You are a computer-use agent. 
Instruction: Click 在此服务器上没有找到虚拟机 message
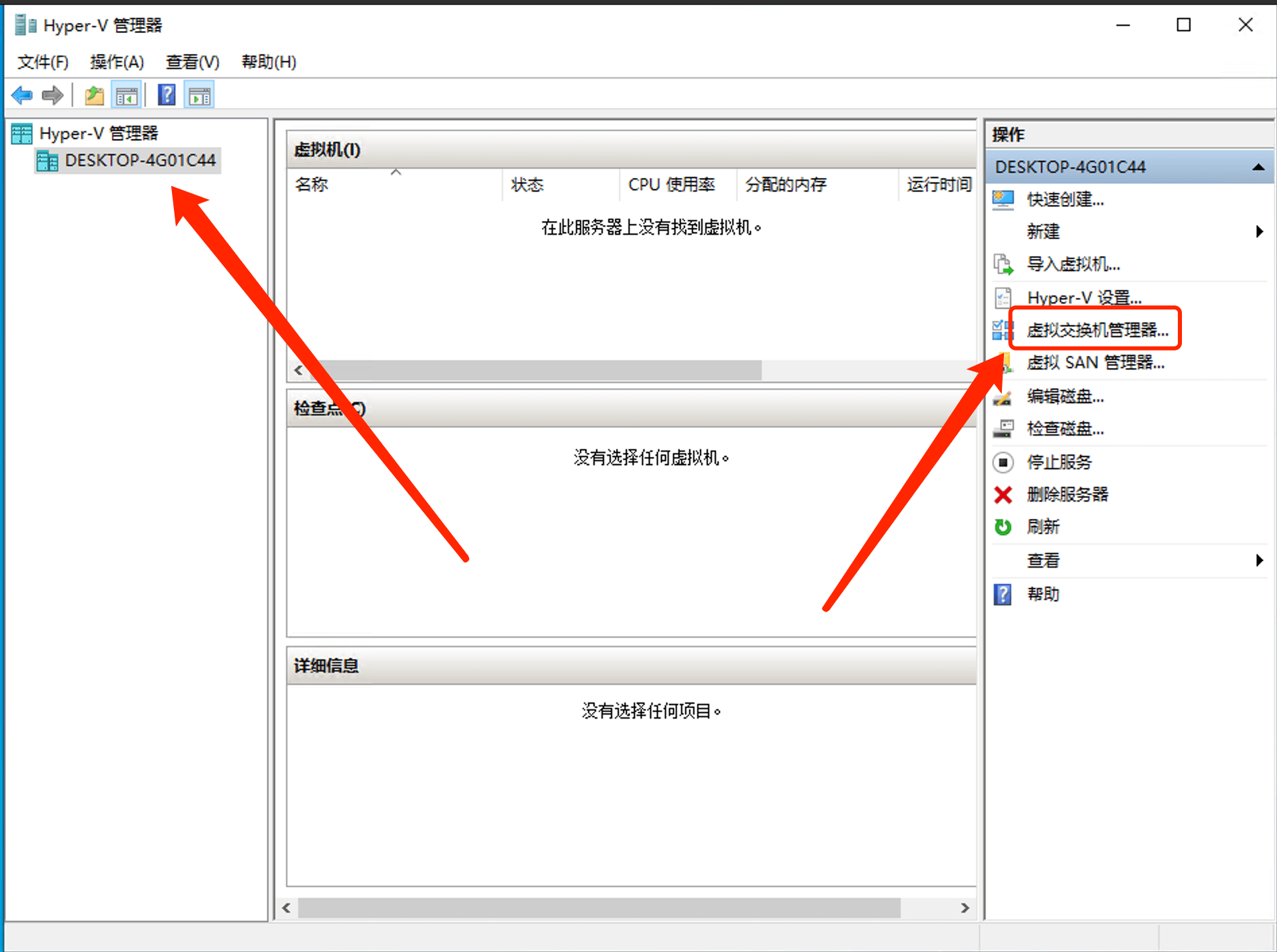pos(651,228)
